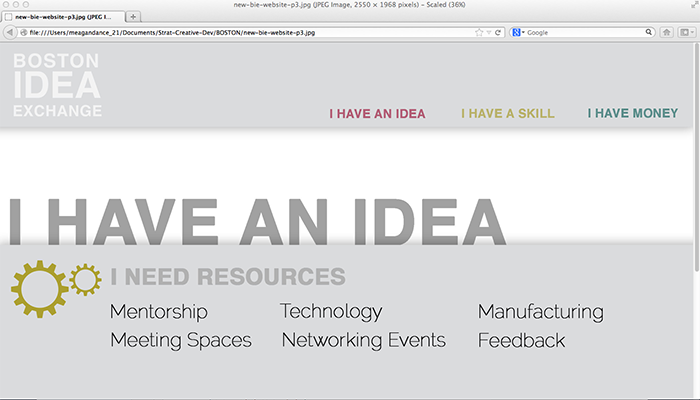Select the Networking Events resource link

(364, 341)
